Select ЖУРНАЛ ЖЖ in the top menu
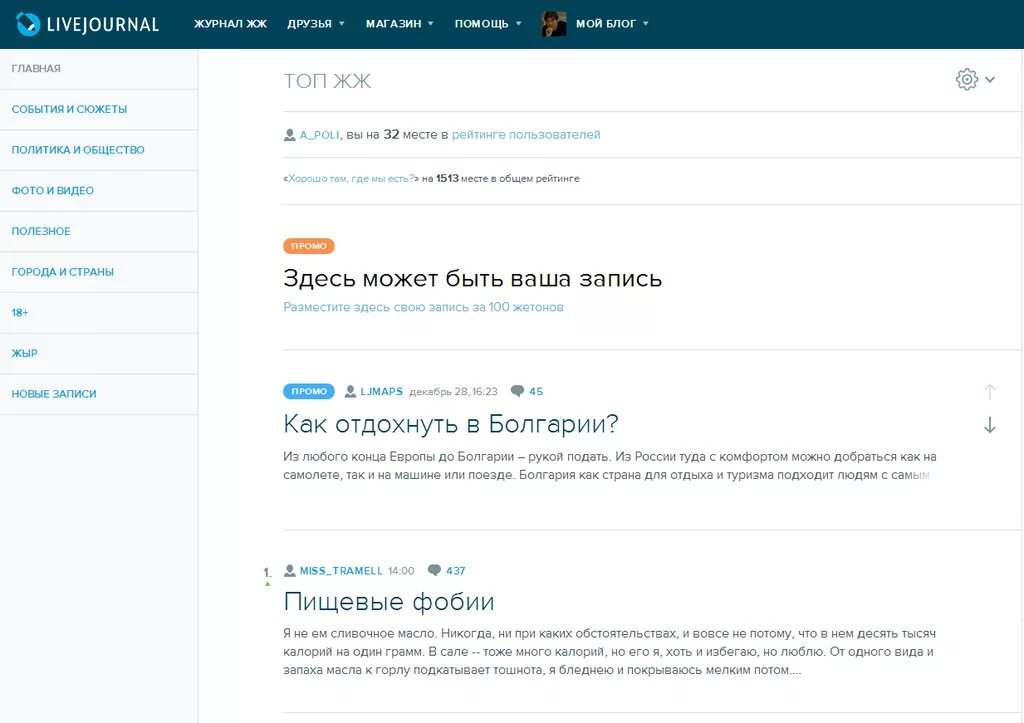The width and height of the screenshot is (1024, 723). (x=231, y=23)
